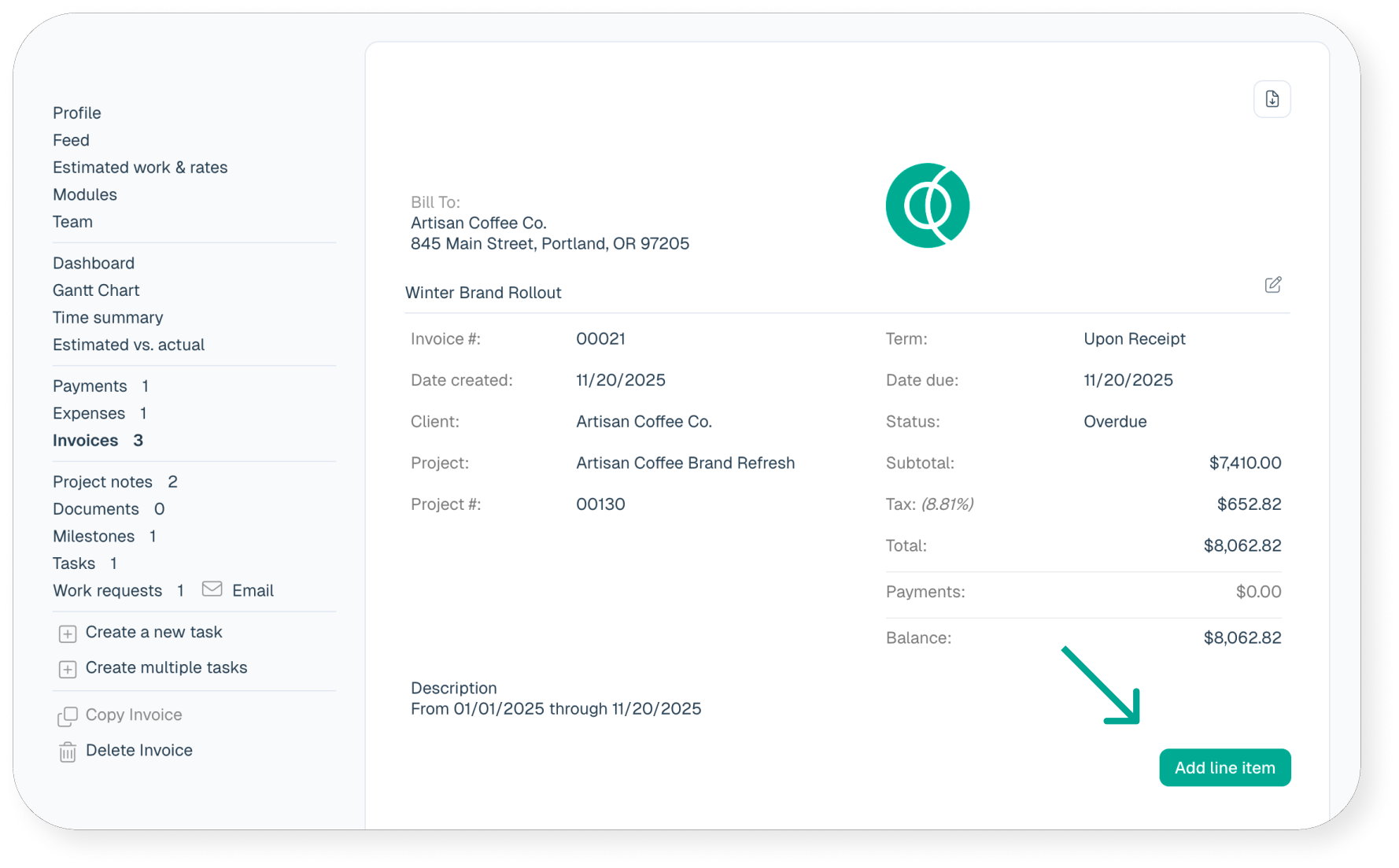Open the Profile page
This screenshot has height=868, width=1399.
click(77, 113)
